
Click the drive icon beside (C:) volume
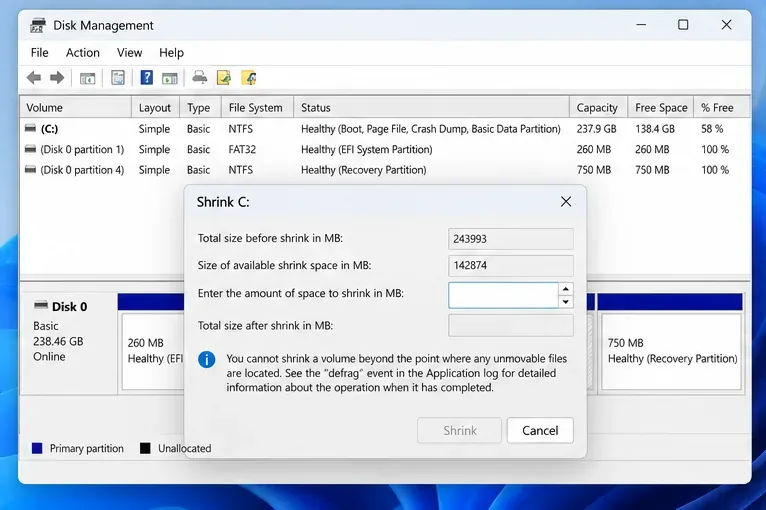pos(30,128)
